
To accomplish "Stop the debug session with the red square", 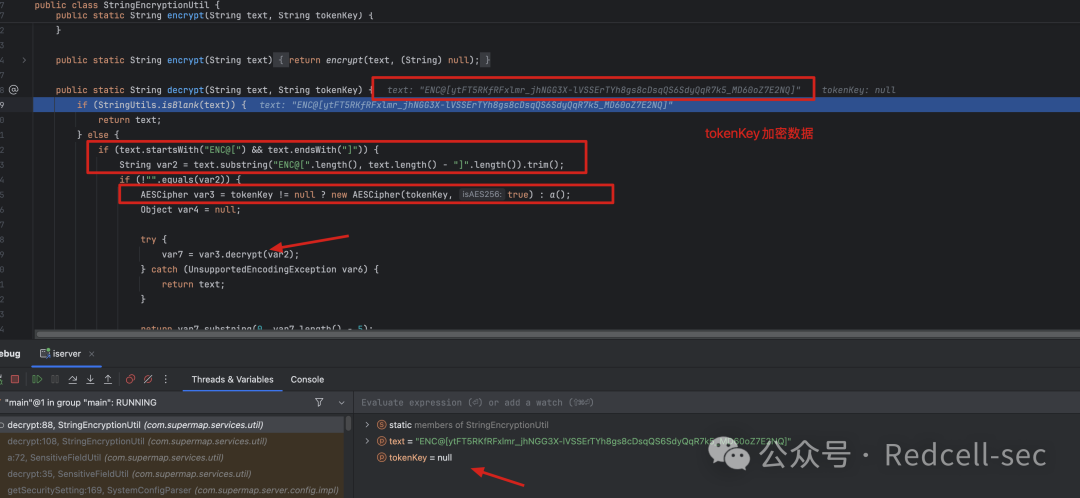I will point(14,380).
